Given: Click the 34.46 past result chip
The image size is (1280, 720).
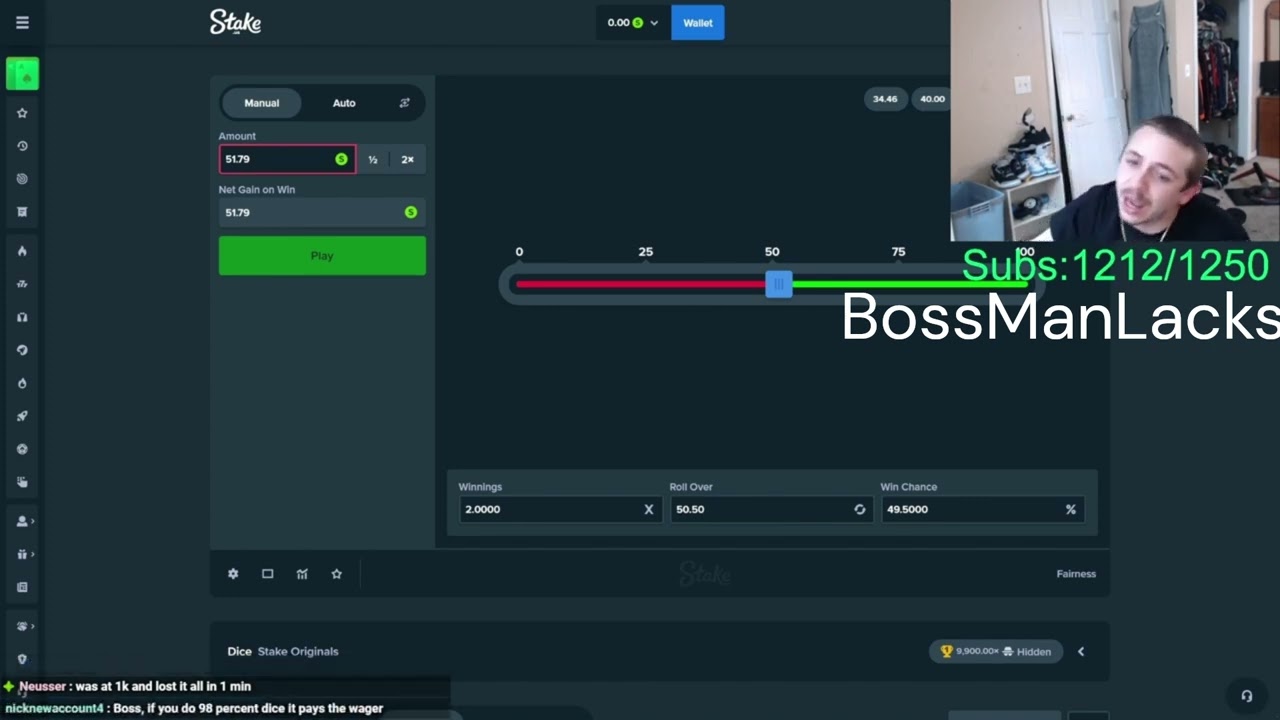Looking at the screenshot, I should [x=885, y=99].
